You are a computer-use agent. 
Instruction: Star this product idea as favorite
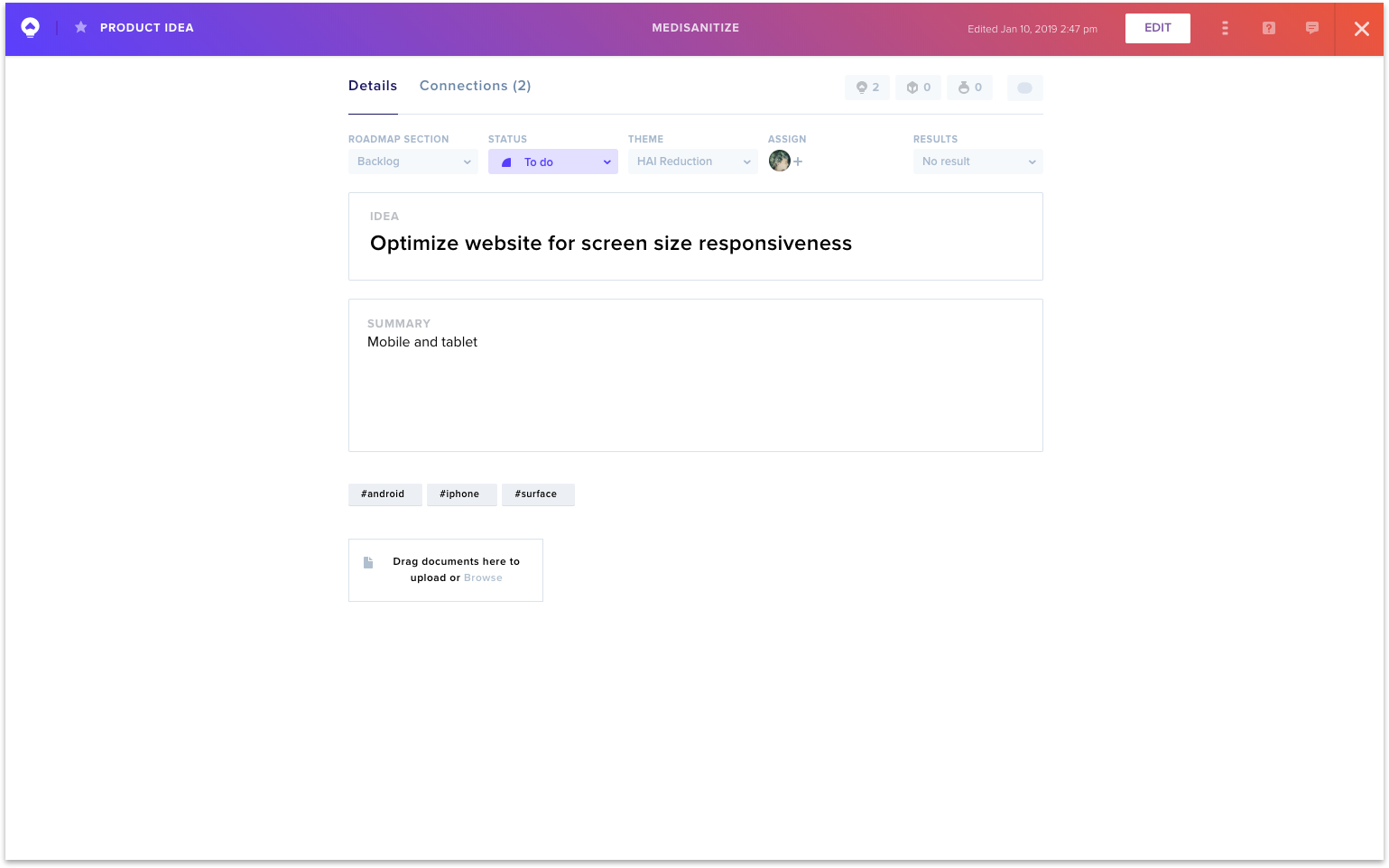(80, 27)
